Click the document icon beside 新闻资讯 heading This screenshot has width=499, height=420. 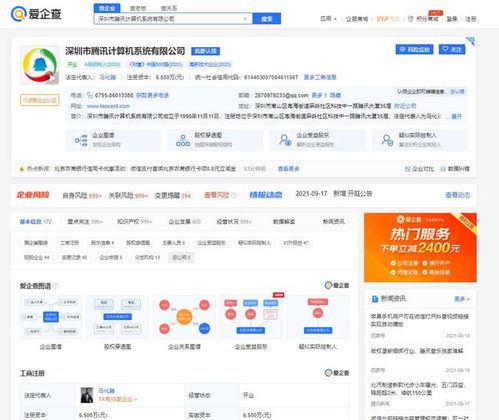[375, 299]
